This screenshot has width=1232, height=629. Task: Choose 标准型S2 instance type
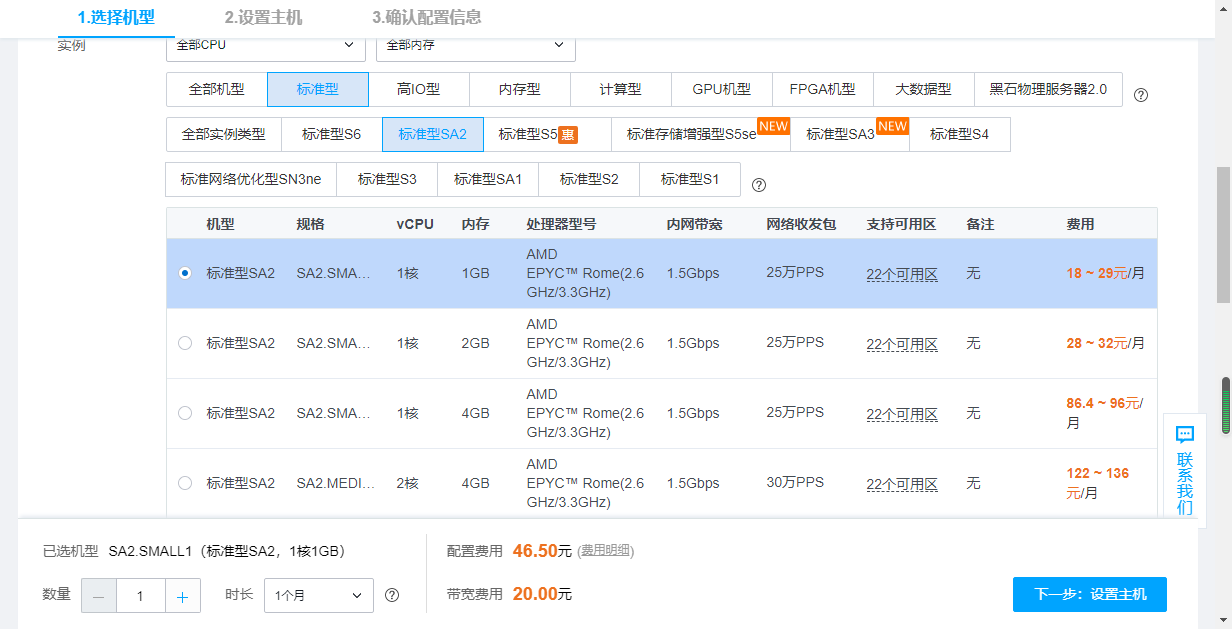tap(589, 180)
